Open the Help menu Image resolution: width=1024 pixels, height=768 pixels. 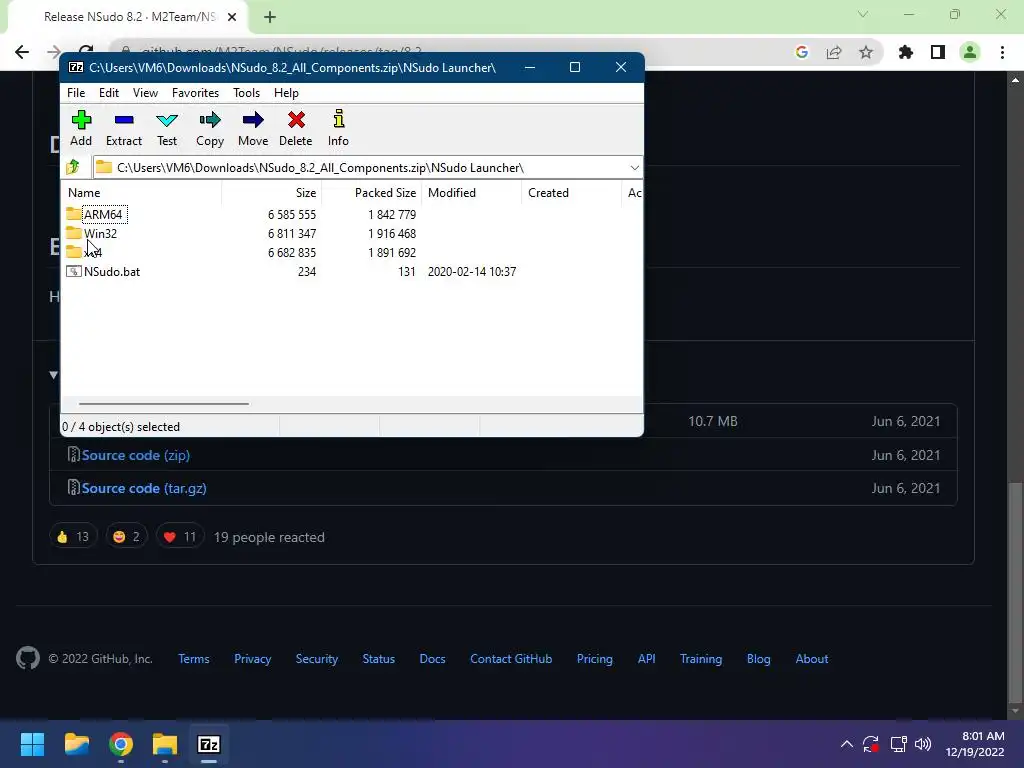286,93
